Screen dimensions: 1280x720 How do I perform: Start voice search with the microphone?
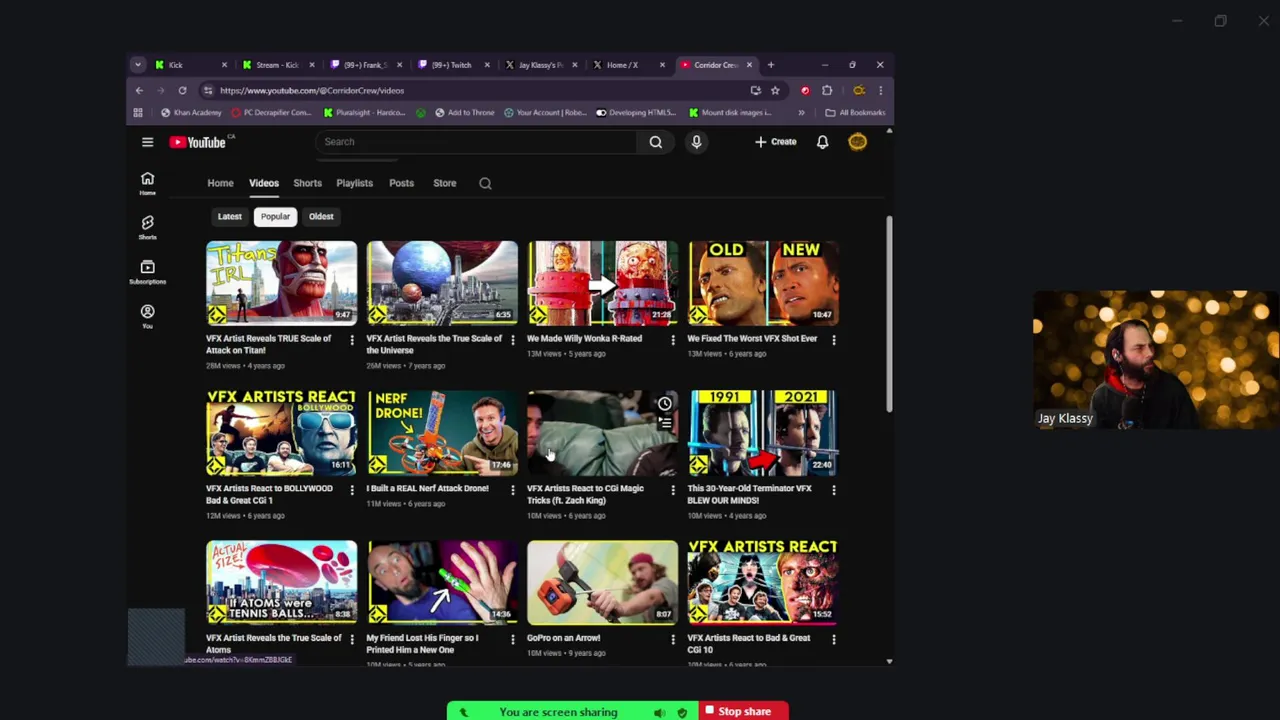(697, 142)
